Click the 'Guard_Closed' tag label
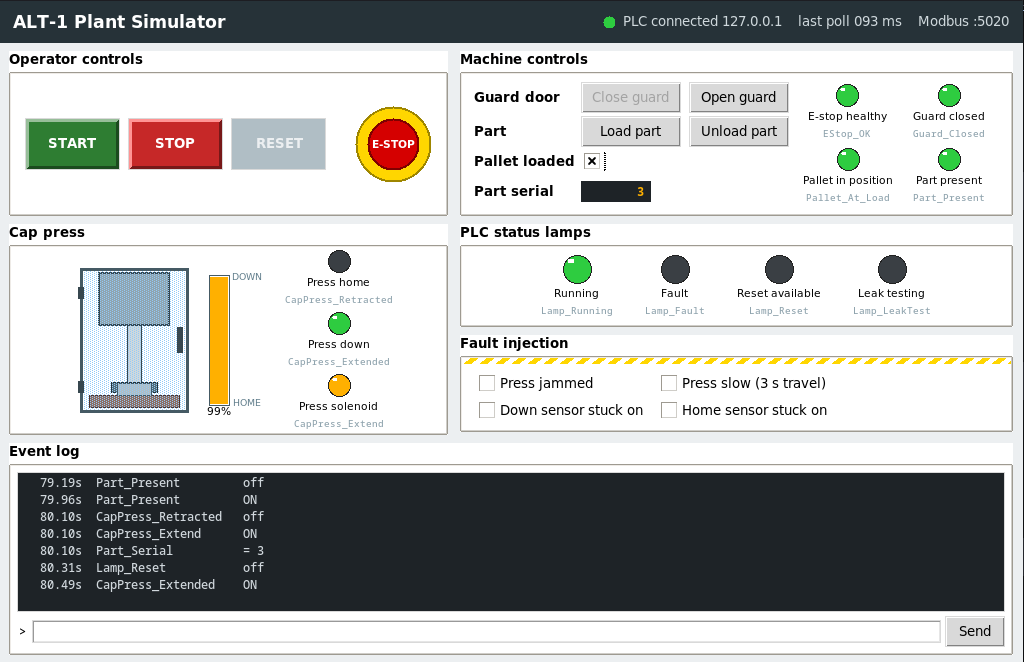The image size is (1024, 662). coord(948,134)
